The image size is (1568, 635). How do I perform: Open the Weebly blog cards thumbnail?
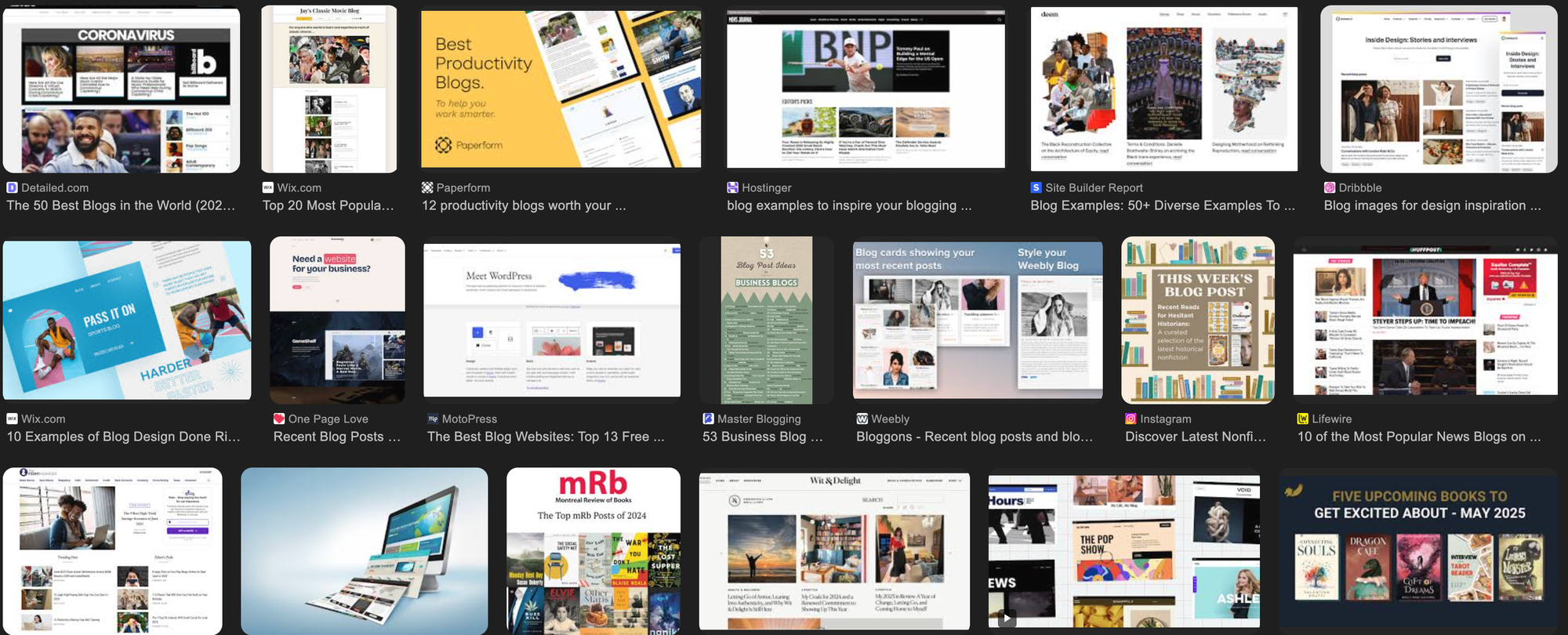coord(978,320)
